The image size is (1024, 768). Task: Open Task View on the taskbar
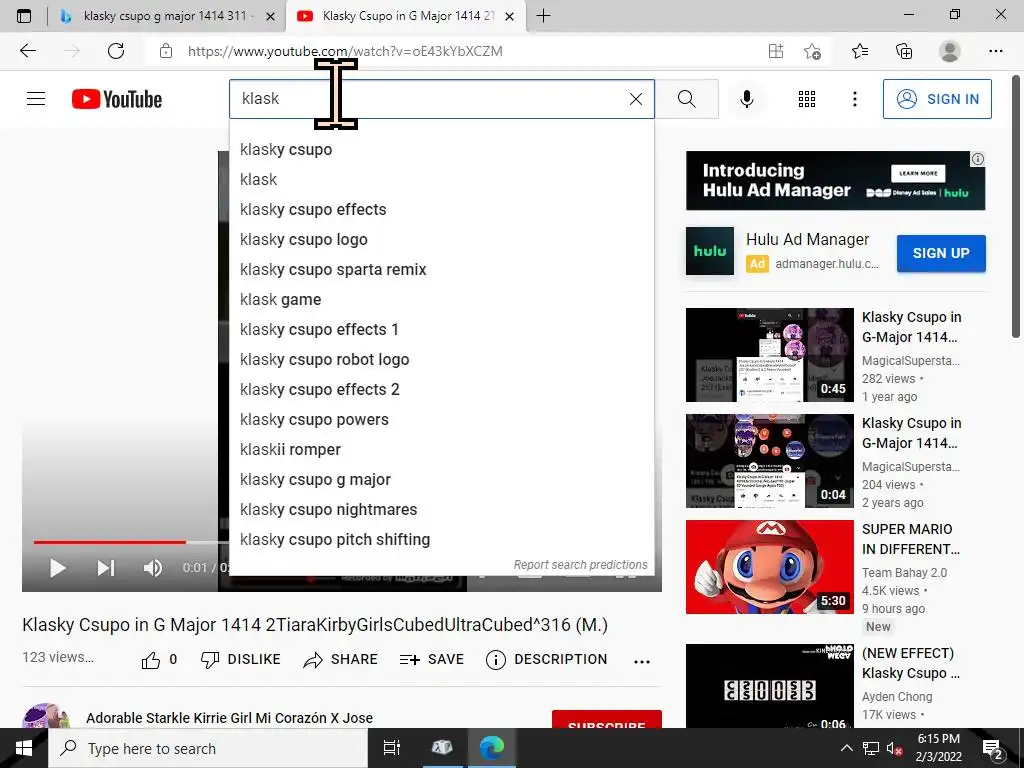(x=391, y=748)
